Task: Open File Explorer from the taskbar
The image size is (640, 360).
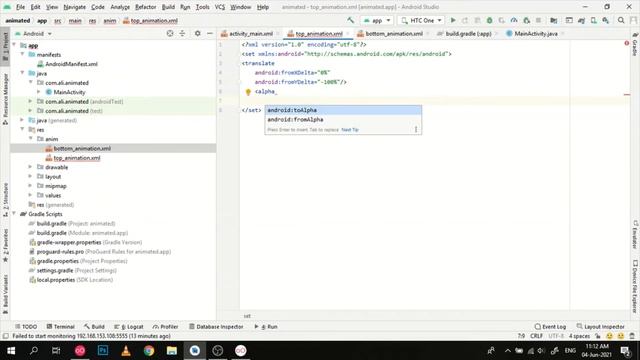Action: [x=172, y=350]
